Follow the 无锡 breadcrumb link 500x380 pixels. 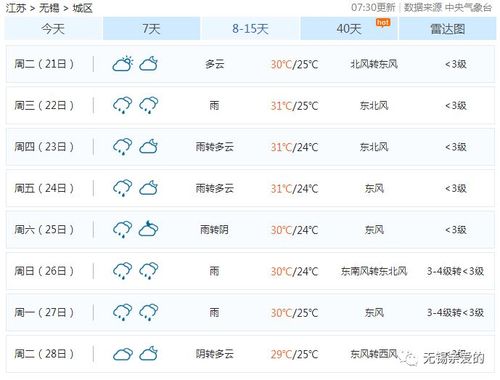tap(49, 8)
